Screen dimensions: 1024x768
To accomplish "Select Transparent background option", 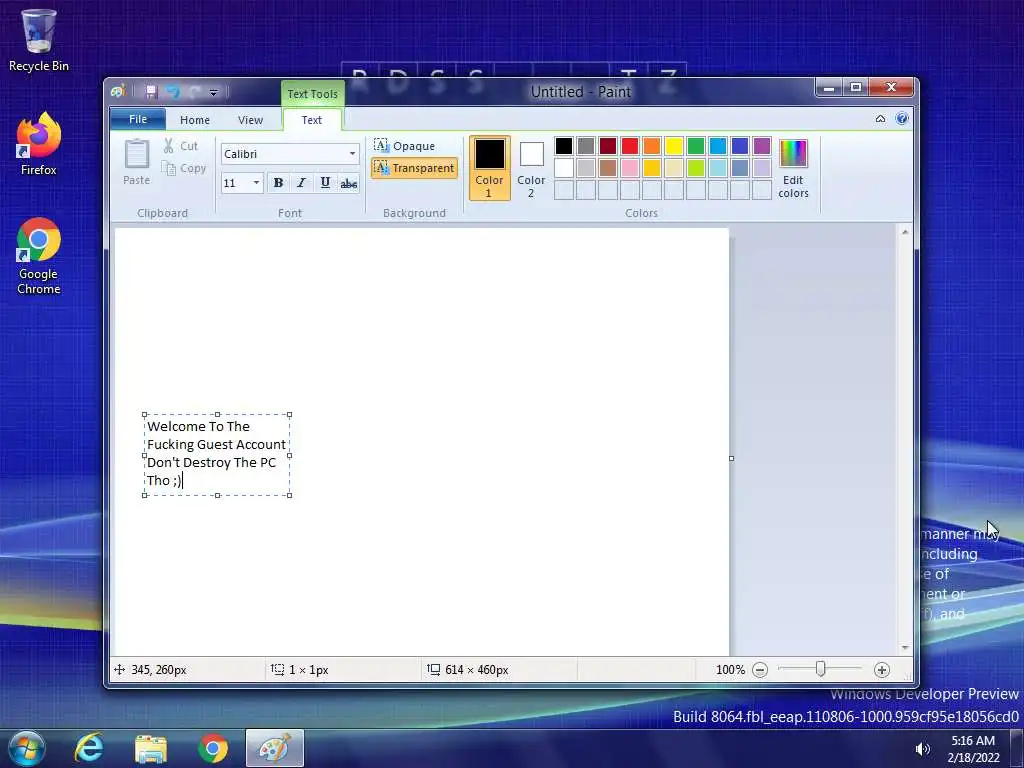I will [414, 168].
